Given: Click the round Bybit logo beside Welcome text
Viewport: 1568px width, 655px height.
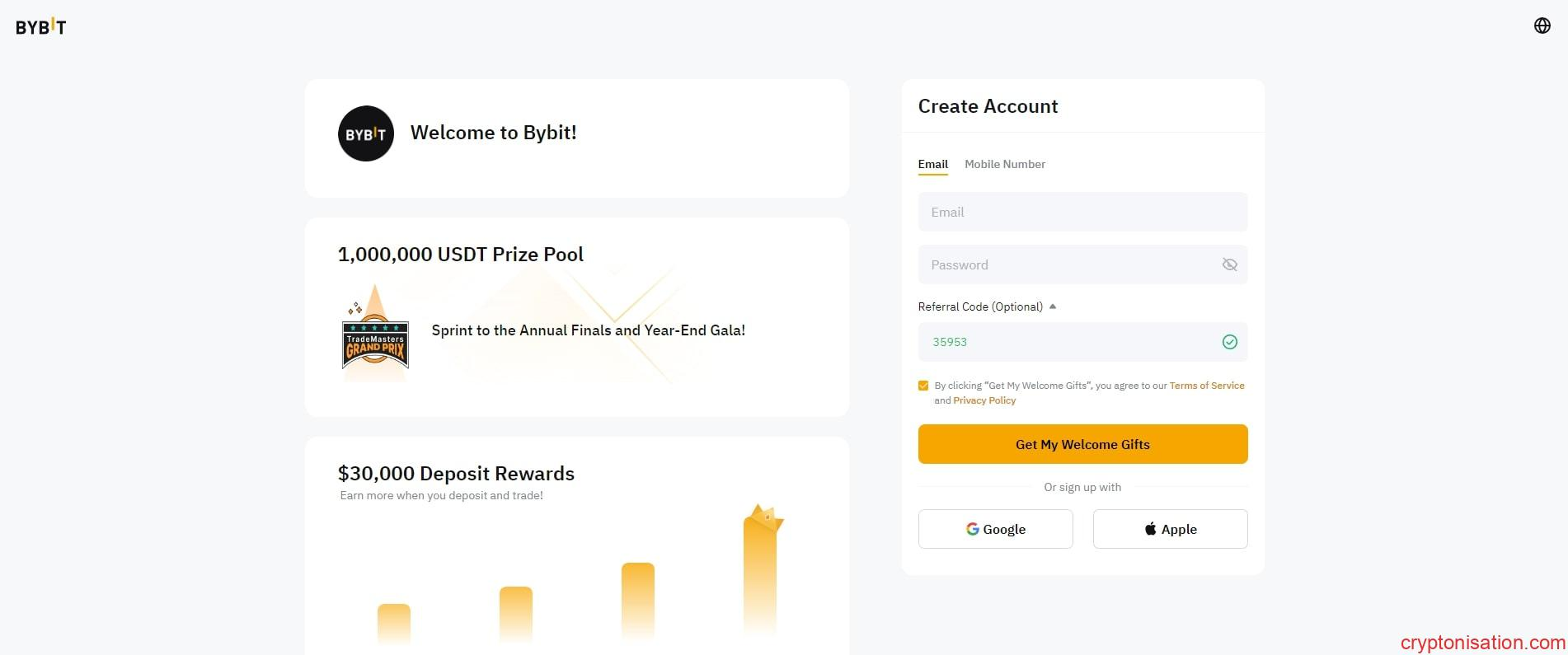Looking at the screenshot, I should pyautogui.click(x=365, y=133).
